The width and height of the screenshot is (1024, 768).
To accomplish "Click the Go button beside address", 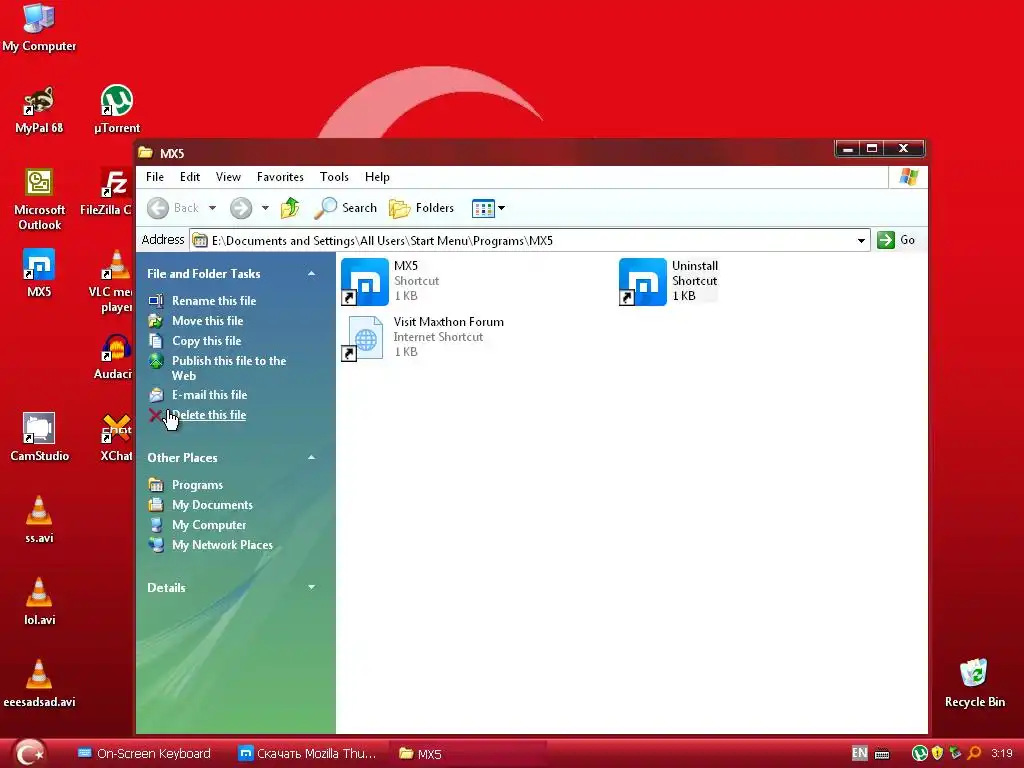I will tap(896, 240).
